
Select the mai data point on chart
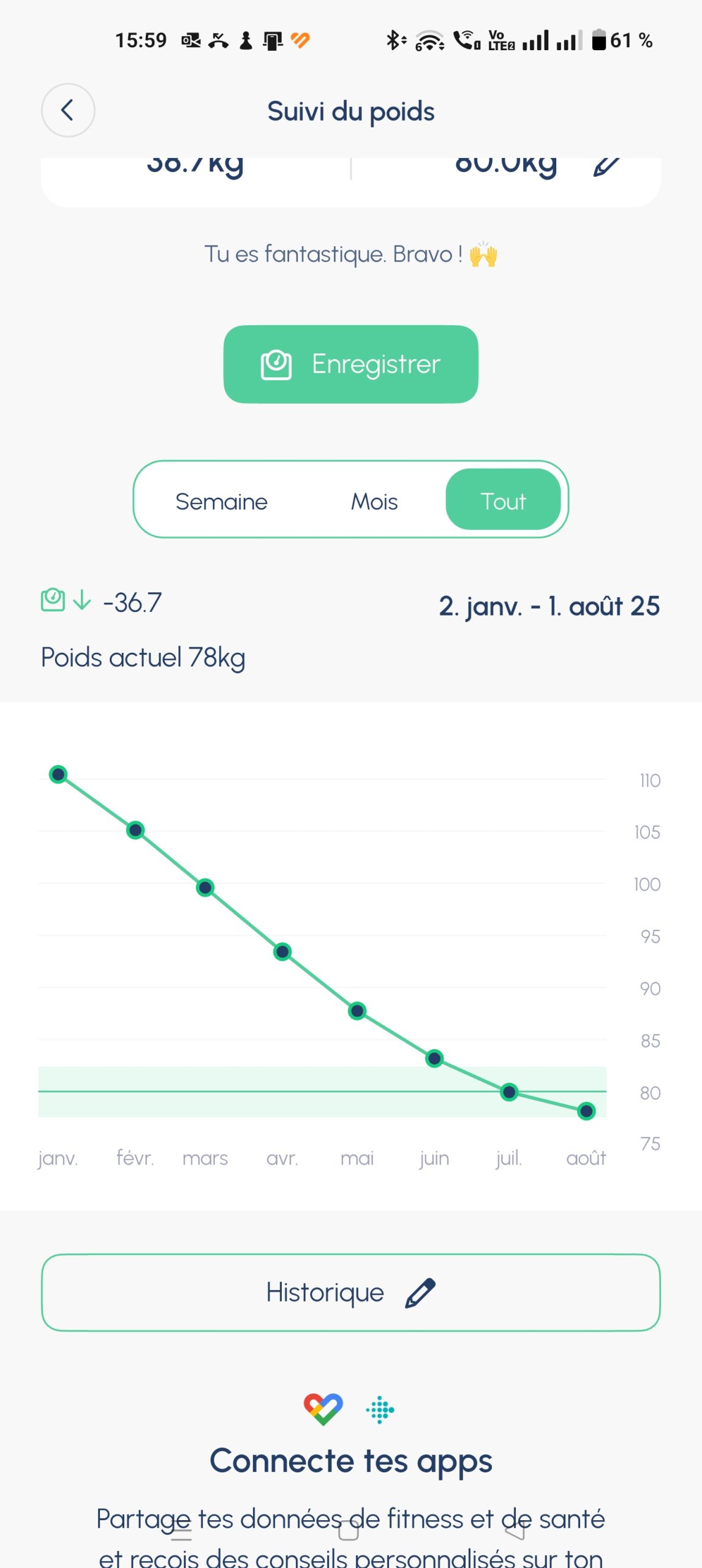357,1011
